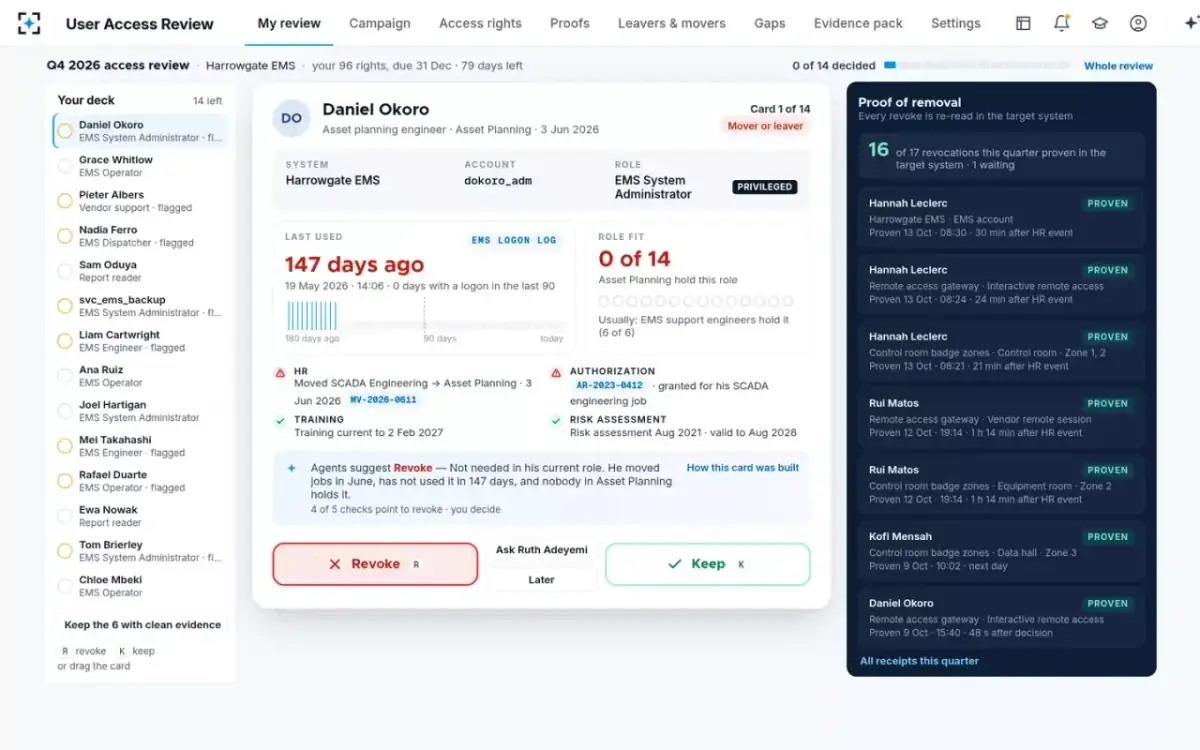The height and width of the screenshot is (750, 1200).
Task: Select Mei Takahashi in the deck
Action: coord(140,446)
